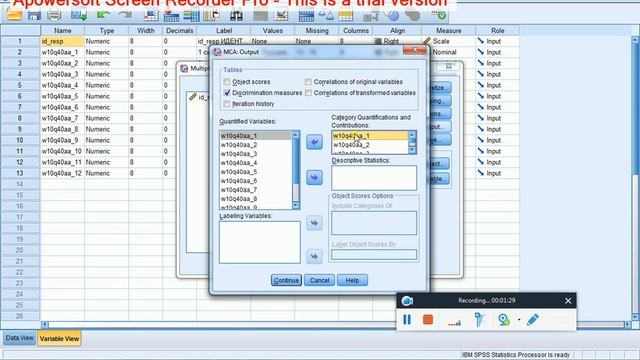Open the small dropdown arrow beside webcam icon
The width and height of the screenshot is (640, 360).
click(x=519, y=320)
